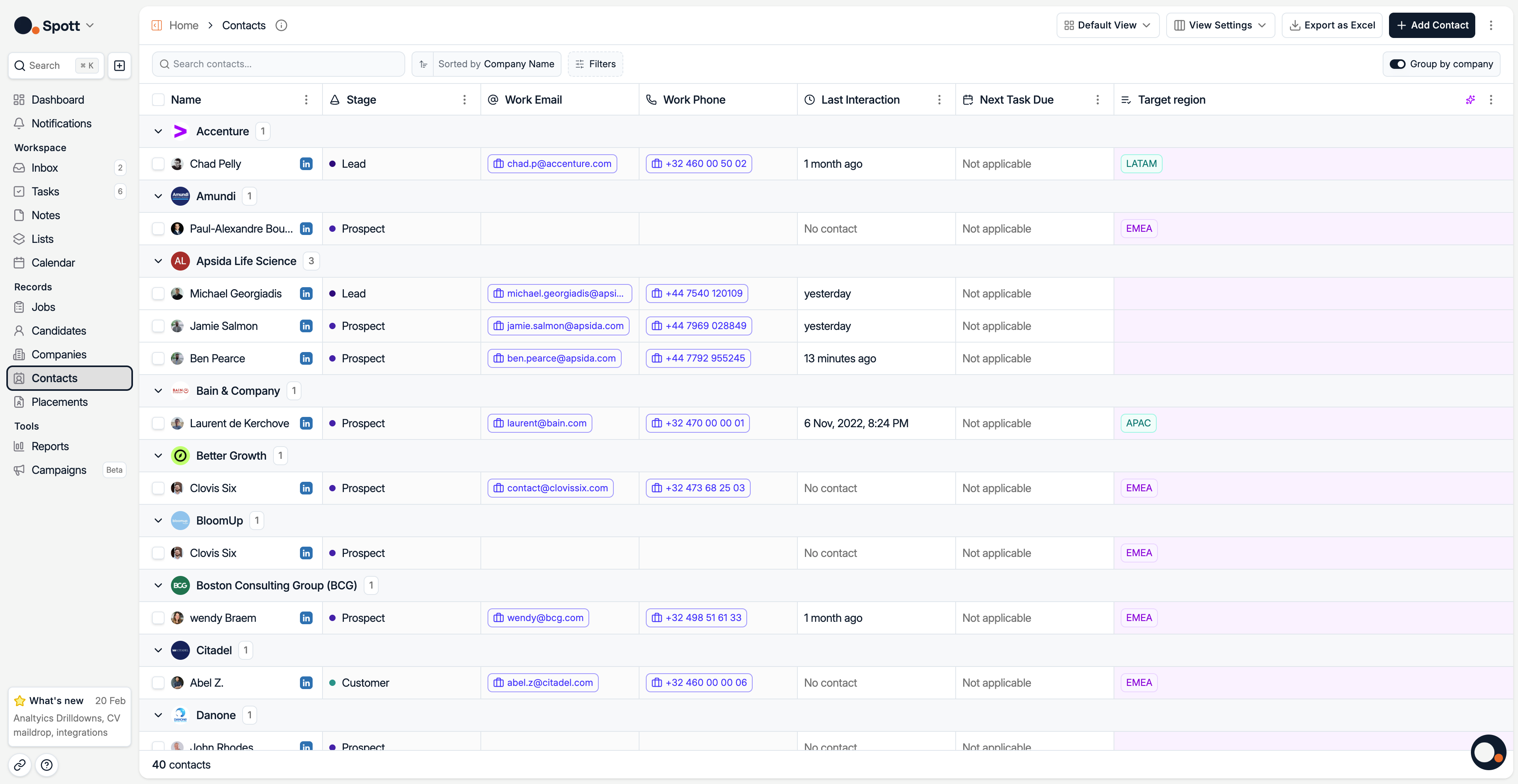Click the LATAM region tag for Chad Pelly
This screenshot has height=784, width=1518.
[1141, 164]
